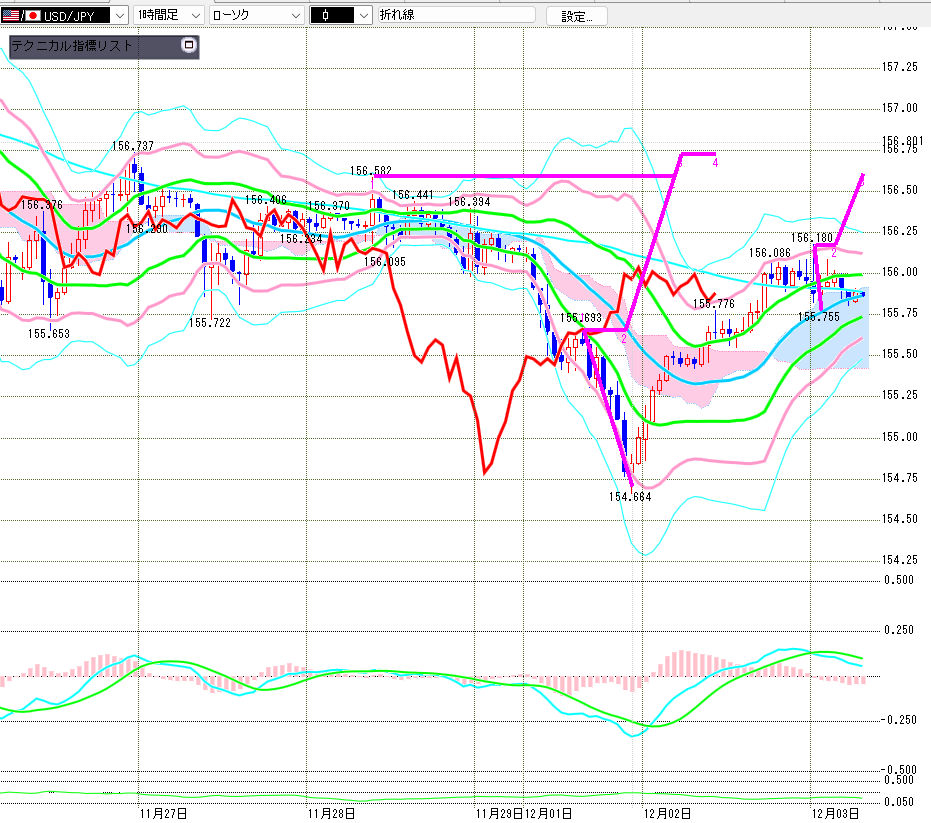
Task: Open the ローソク chart type dropdown
Action: tap(294, 16)
